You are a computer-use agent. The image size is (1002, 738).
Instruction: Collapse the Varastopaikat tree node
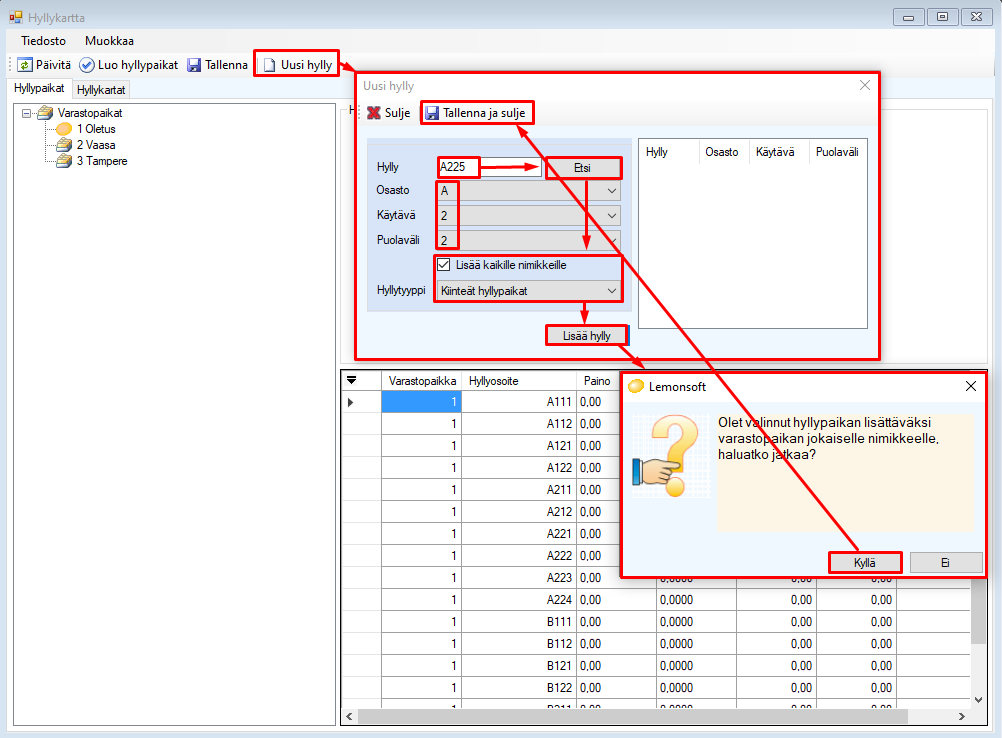point(26,113)
